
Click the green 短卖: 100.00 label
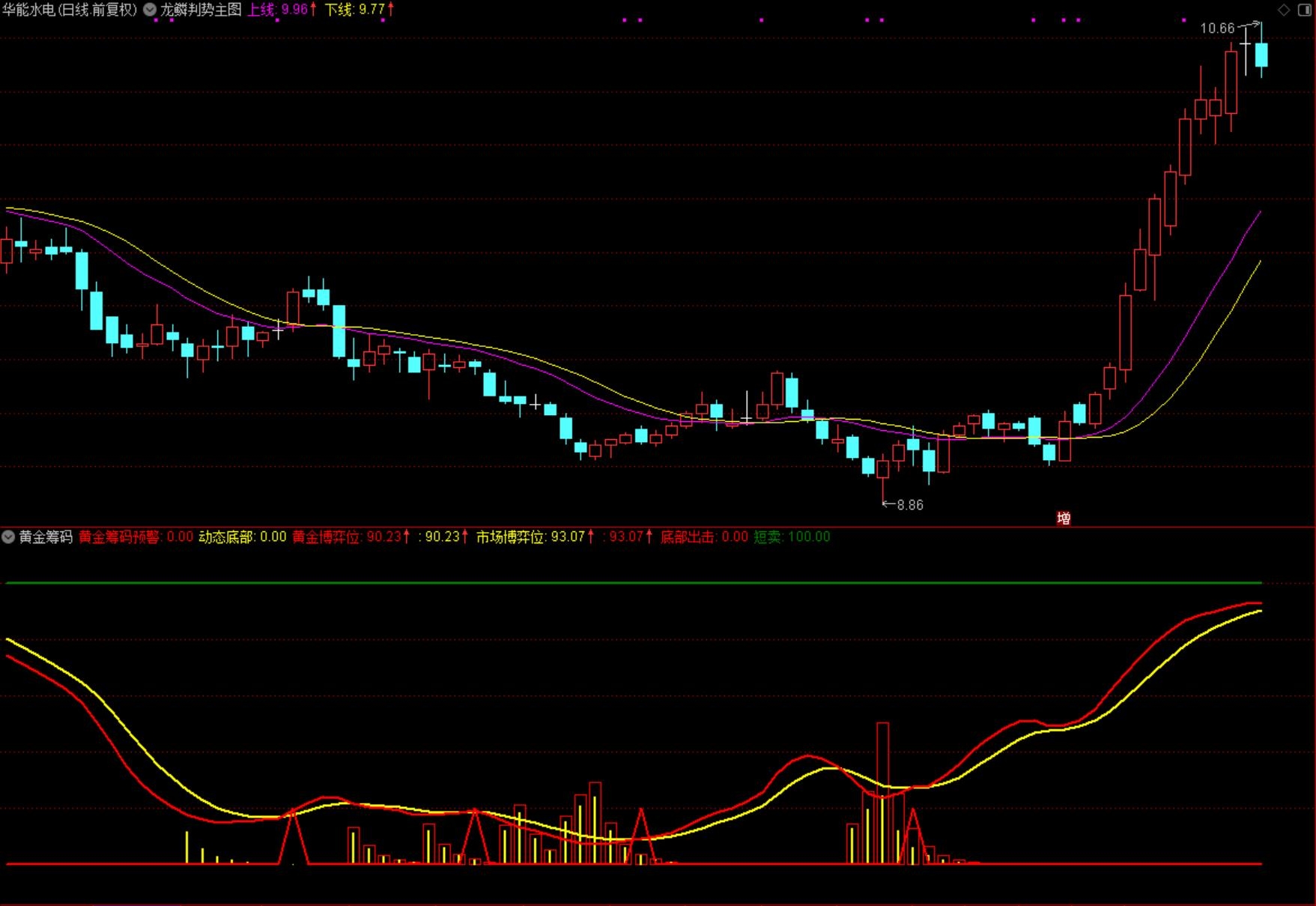coord(791,537)
